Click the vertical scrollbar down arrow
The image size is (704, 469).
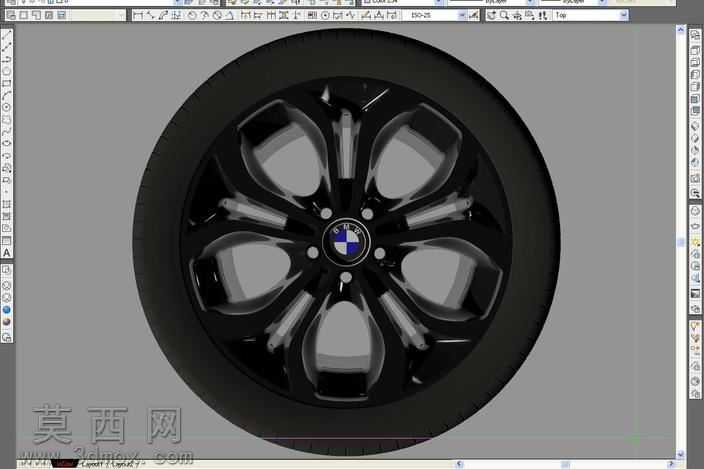(681, 454)
